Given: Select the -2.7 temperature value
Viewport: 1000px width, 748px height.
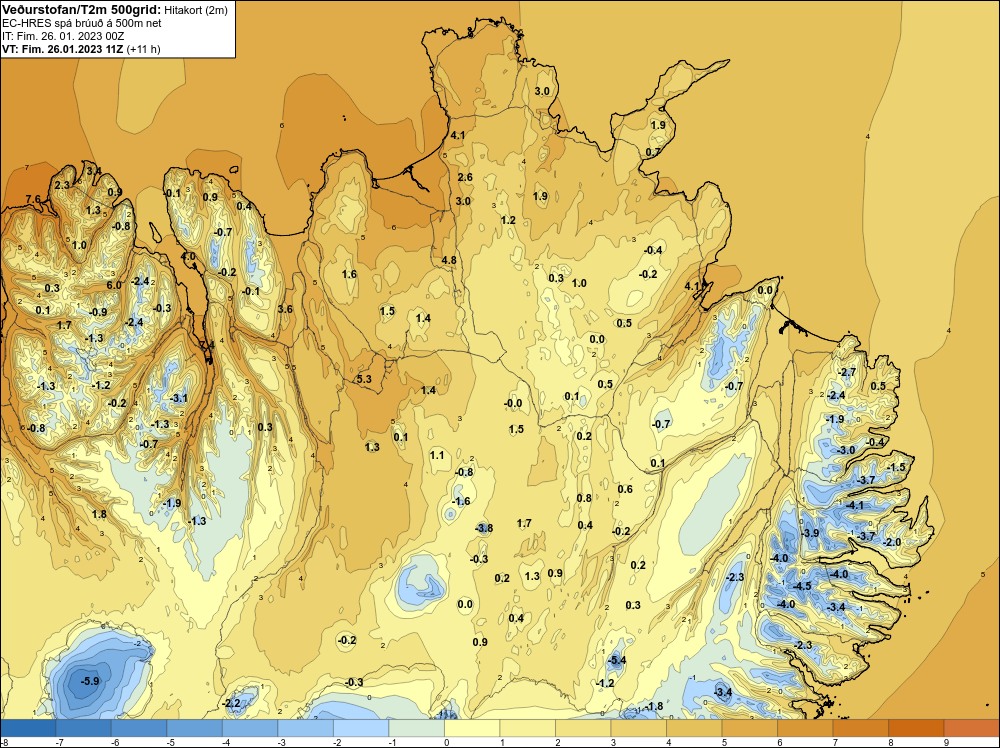Looking at the screenshot, I should tap(847, 372).
